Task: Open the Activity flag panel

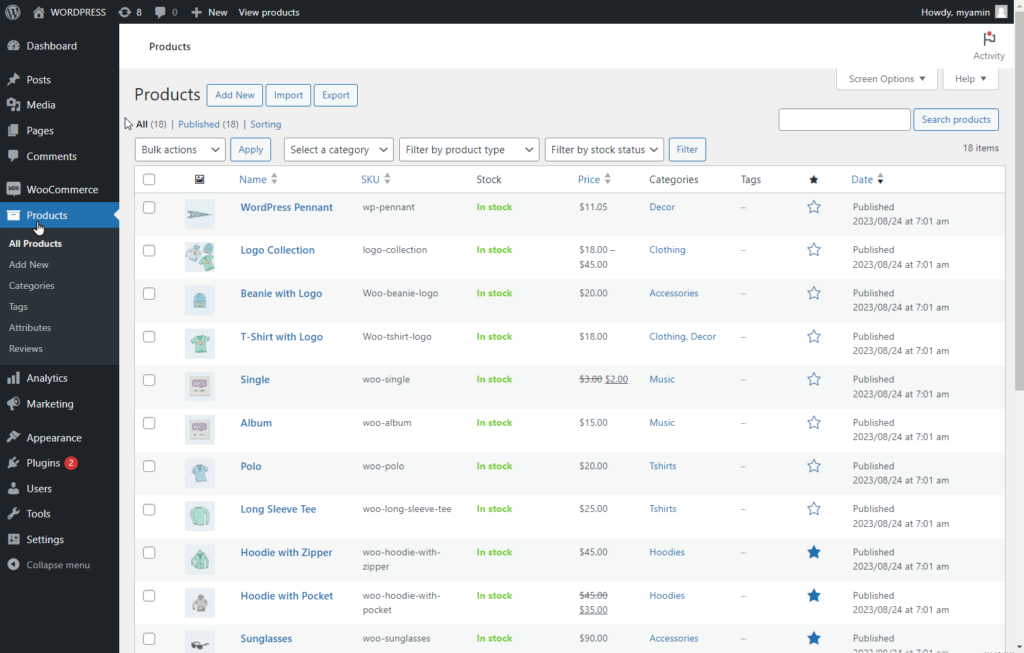Action: pos(989,46)
